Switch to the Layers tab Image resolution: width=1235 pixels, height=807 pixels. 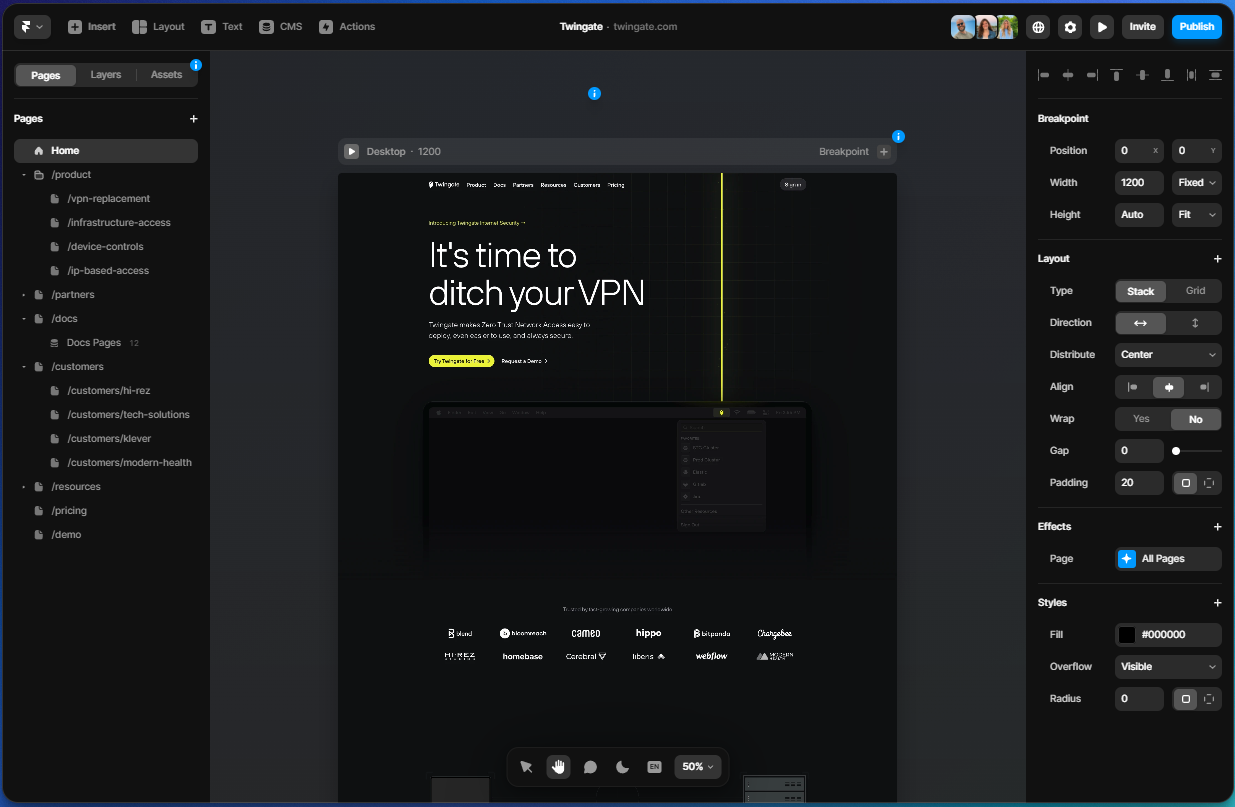coord(105,74)
